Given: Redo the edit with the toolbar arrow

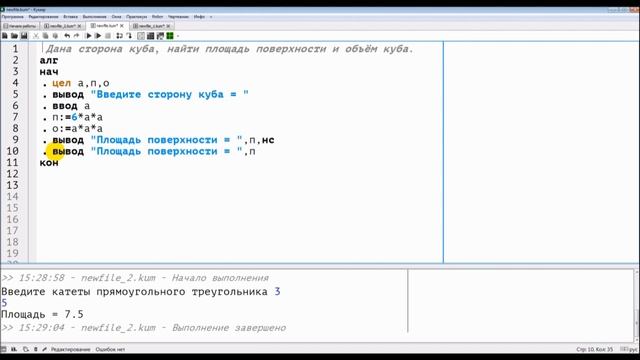Looking at the screenshot, I should click(x=76, y=36).
